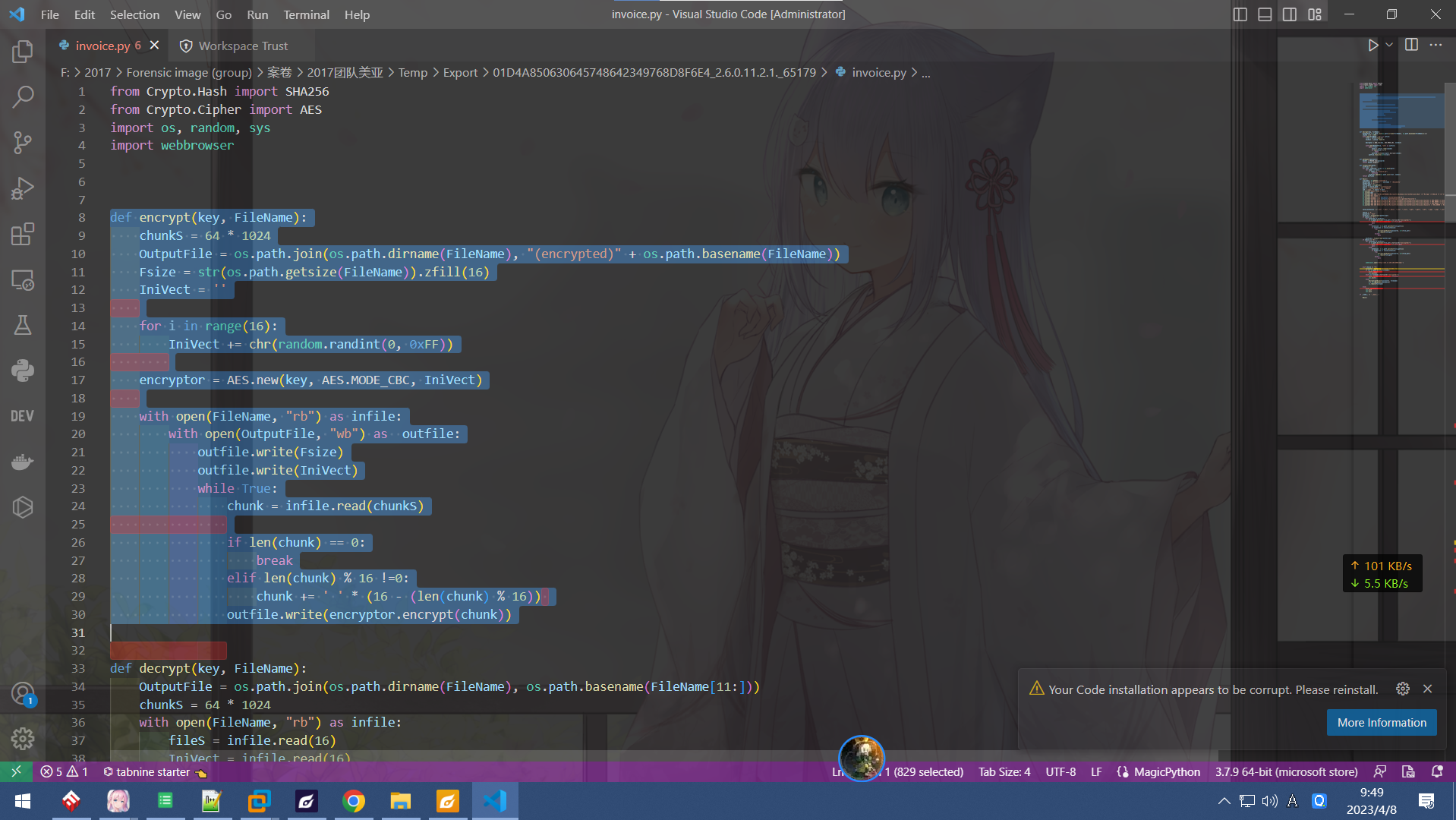Click the Run Python File play button
Screen dimensions: 1456x820
click(1372, 46)
